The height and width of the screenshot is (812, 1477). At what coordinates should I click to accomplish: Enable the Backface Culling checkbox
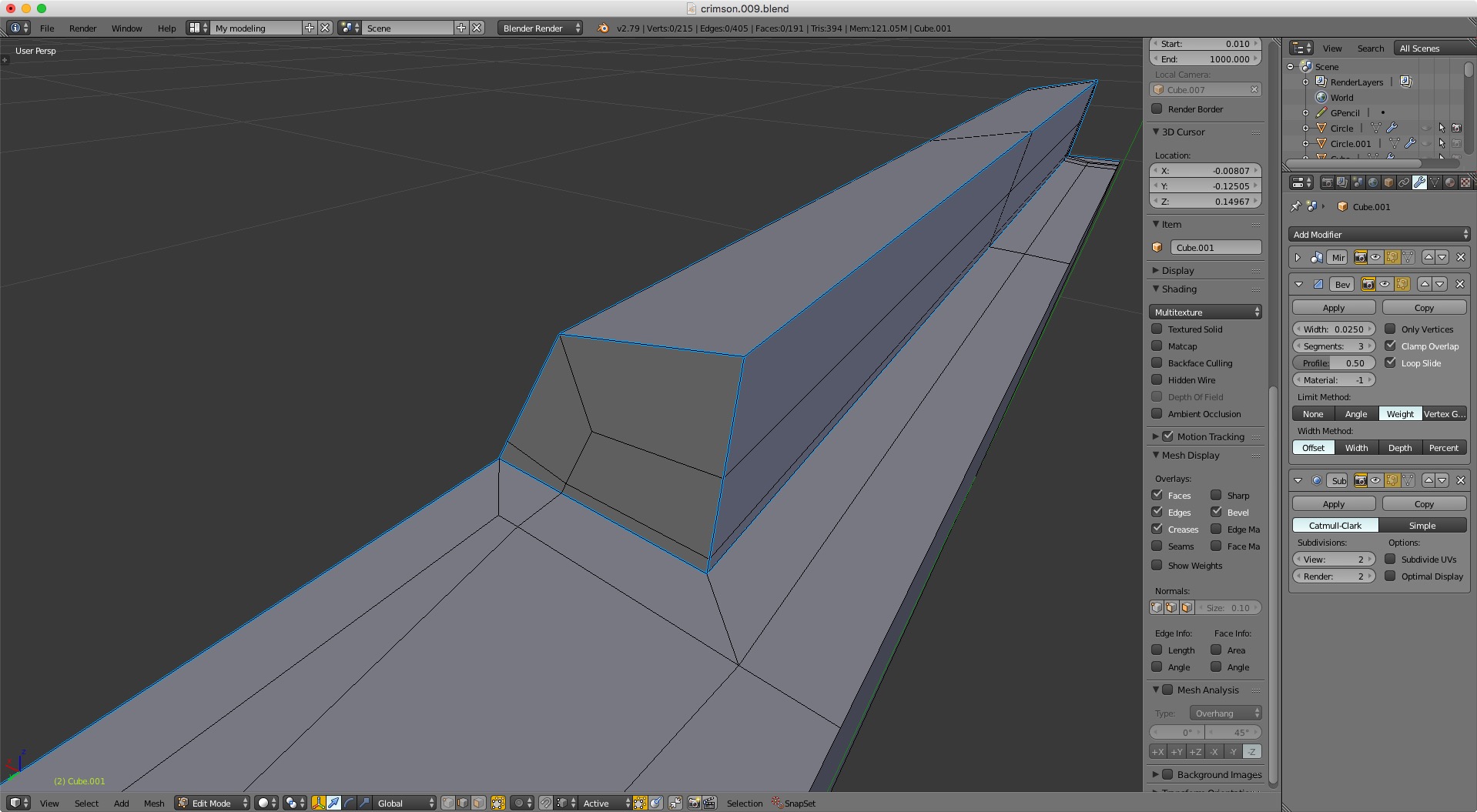(1157, 363)
